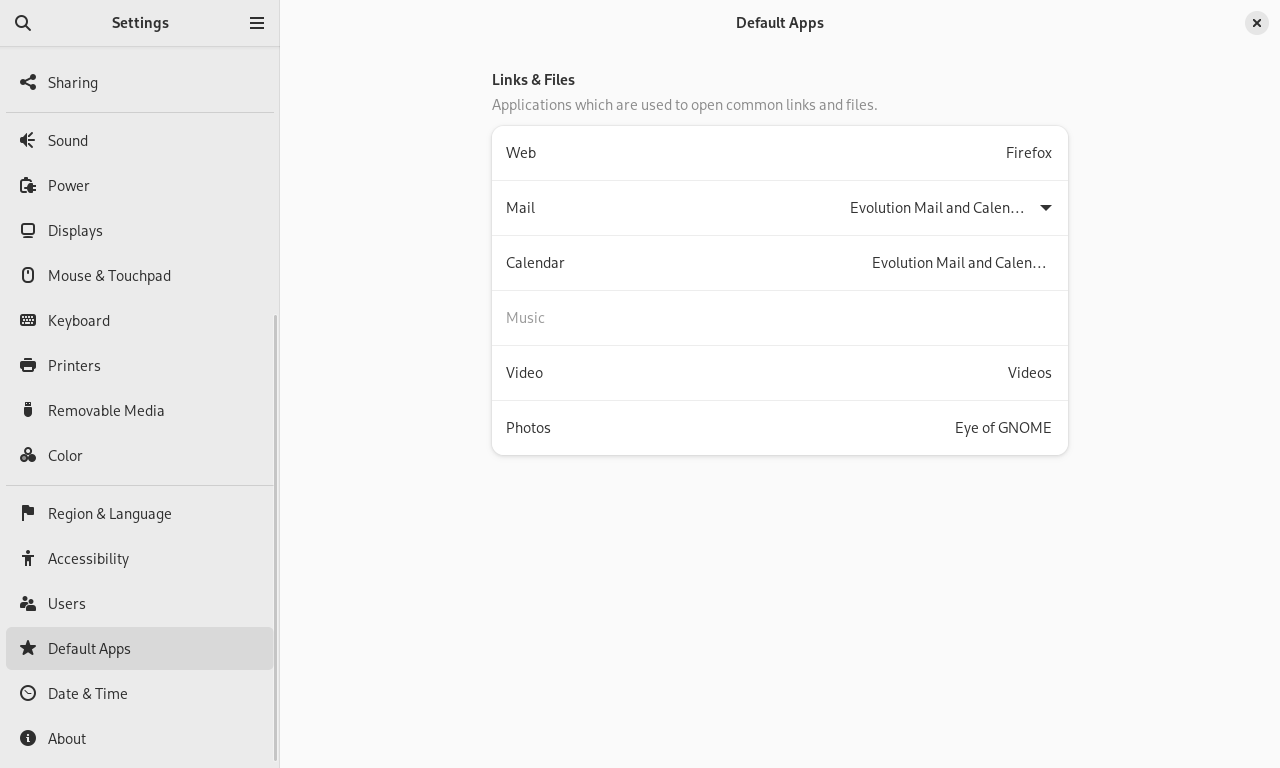Click the Power icon in sidebar
Viewport: 1280px width, 768px height.
click(28, 186)
